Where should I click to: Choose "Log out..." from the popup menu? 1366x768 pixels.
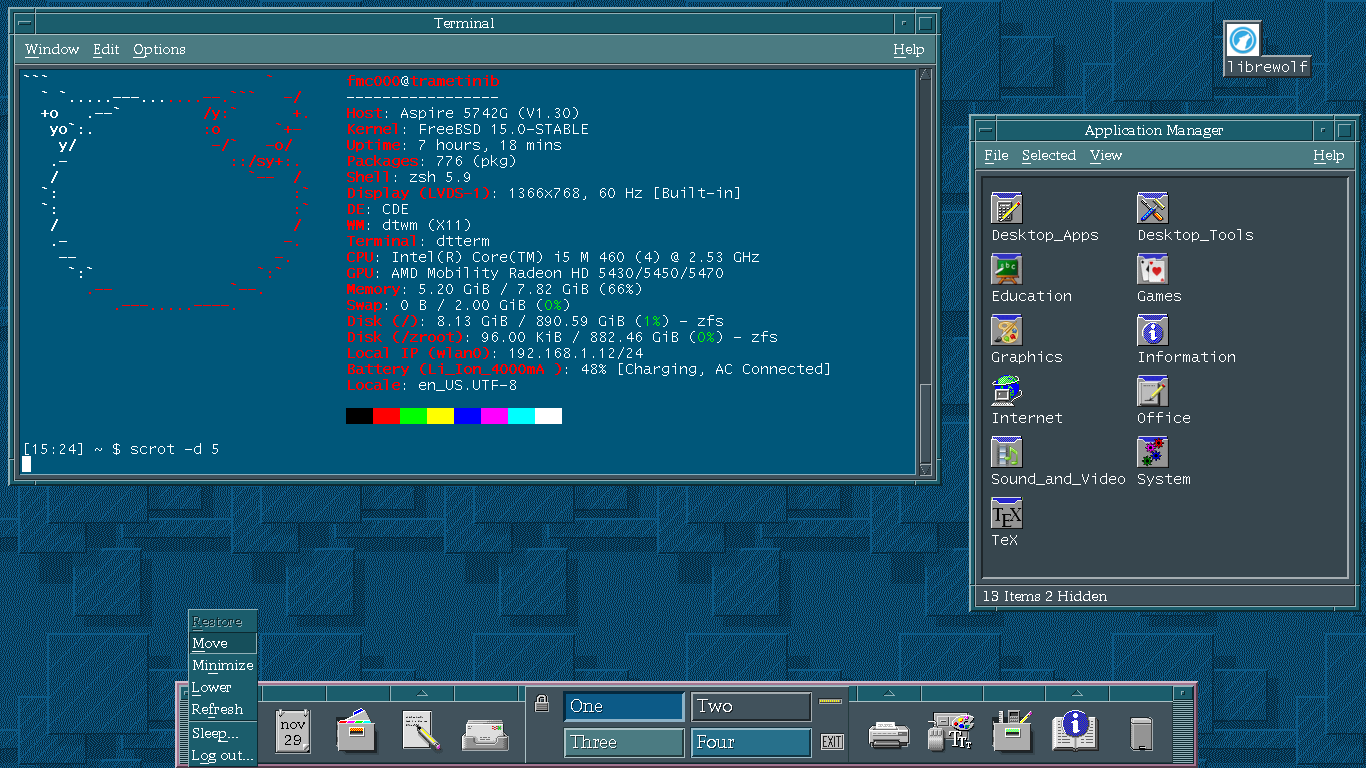tap(222, 756)
